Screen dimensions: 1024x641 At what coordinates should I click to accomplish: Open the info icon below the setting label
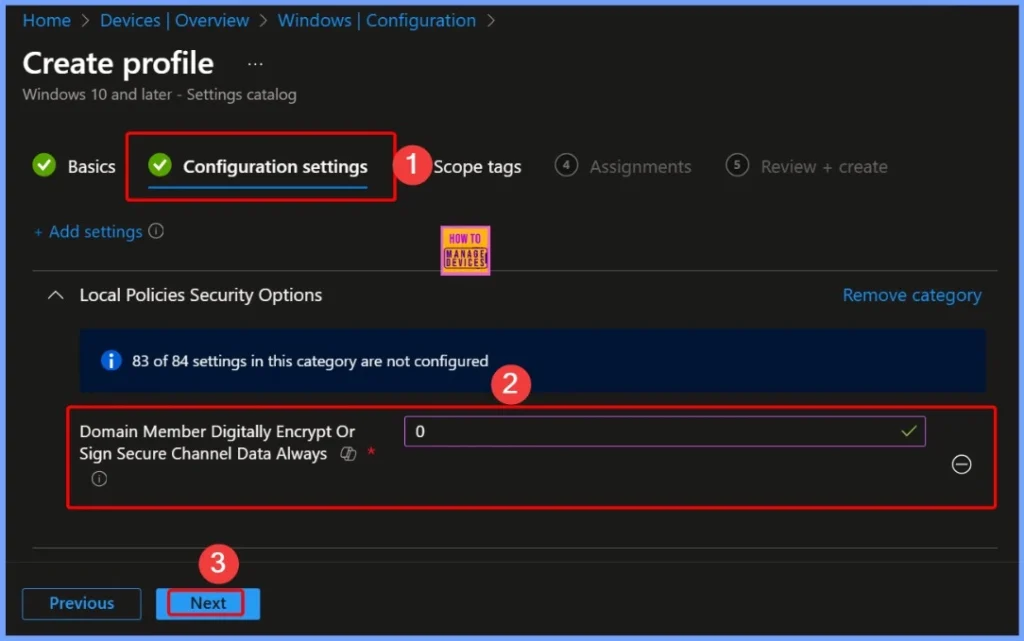coord(99,478)
